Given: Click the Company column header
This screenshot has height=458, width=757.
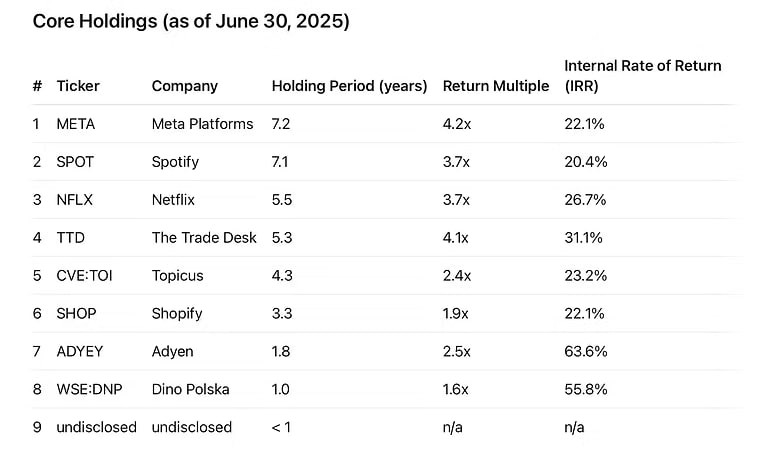Looking at the screenshot, I should pyautogui.click(x=184, y=86).
